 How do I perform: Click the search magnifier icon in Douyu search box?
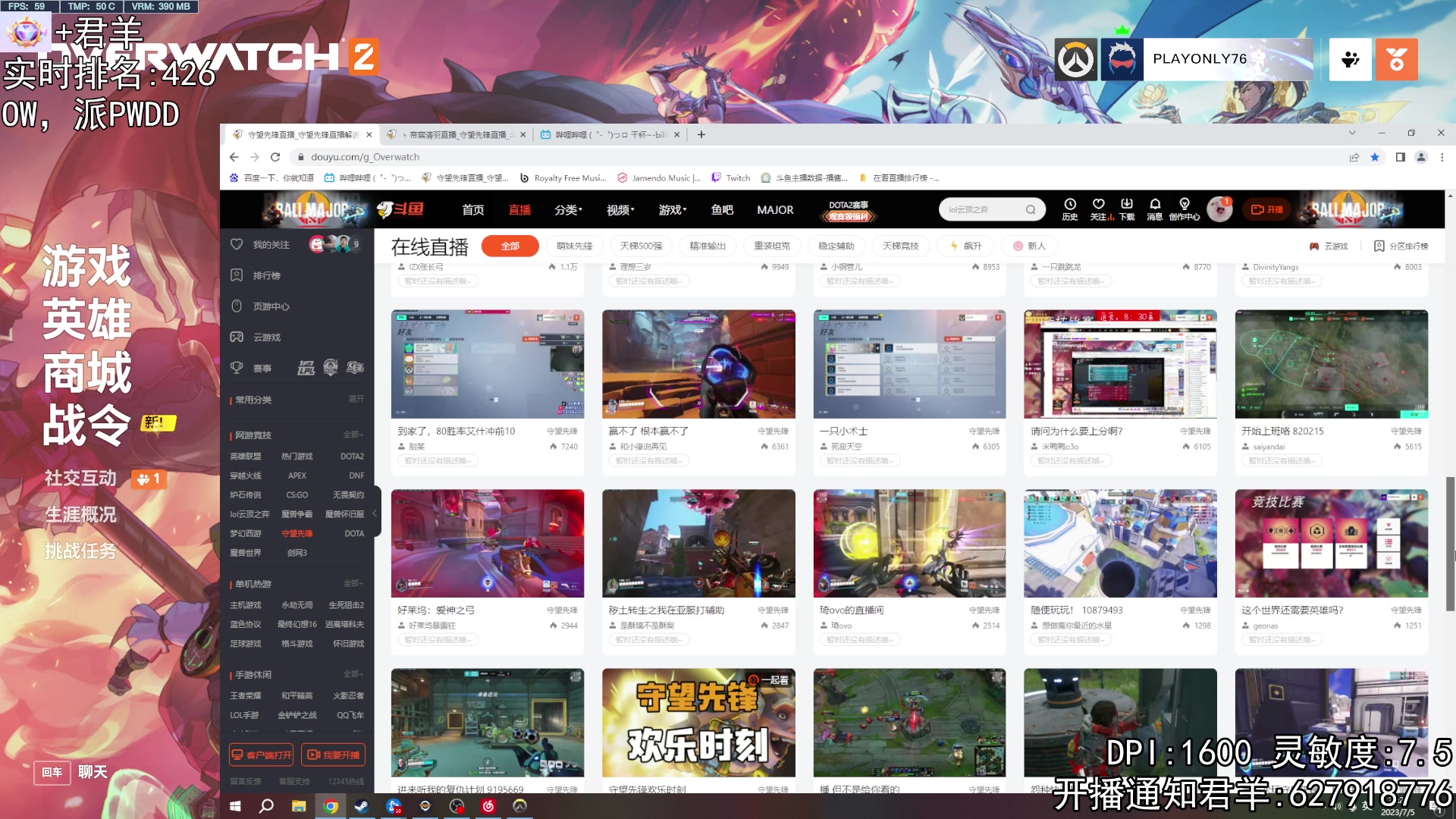click(x=1031, y=210)
